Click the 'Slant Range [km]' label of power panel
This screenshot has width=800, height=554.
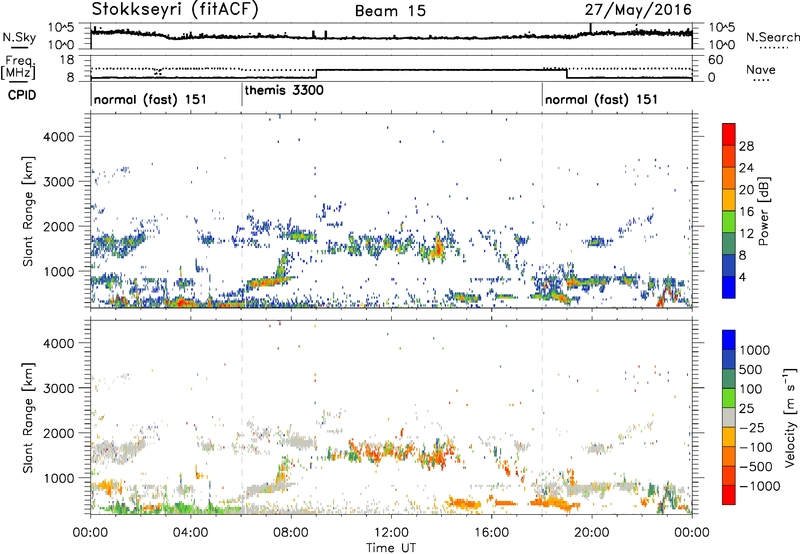28,211
